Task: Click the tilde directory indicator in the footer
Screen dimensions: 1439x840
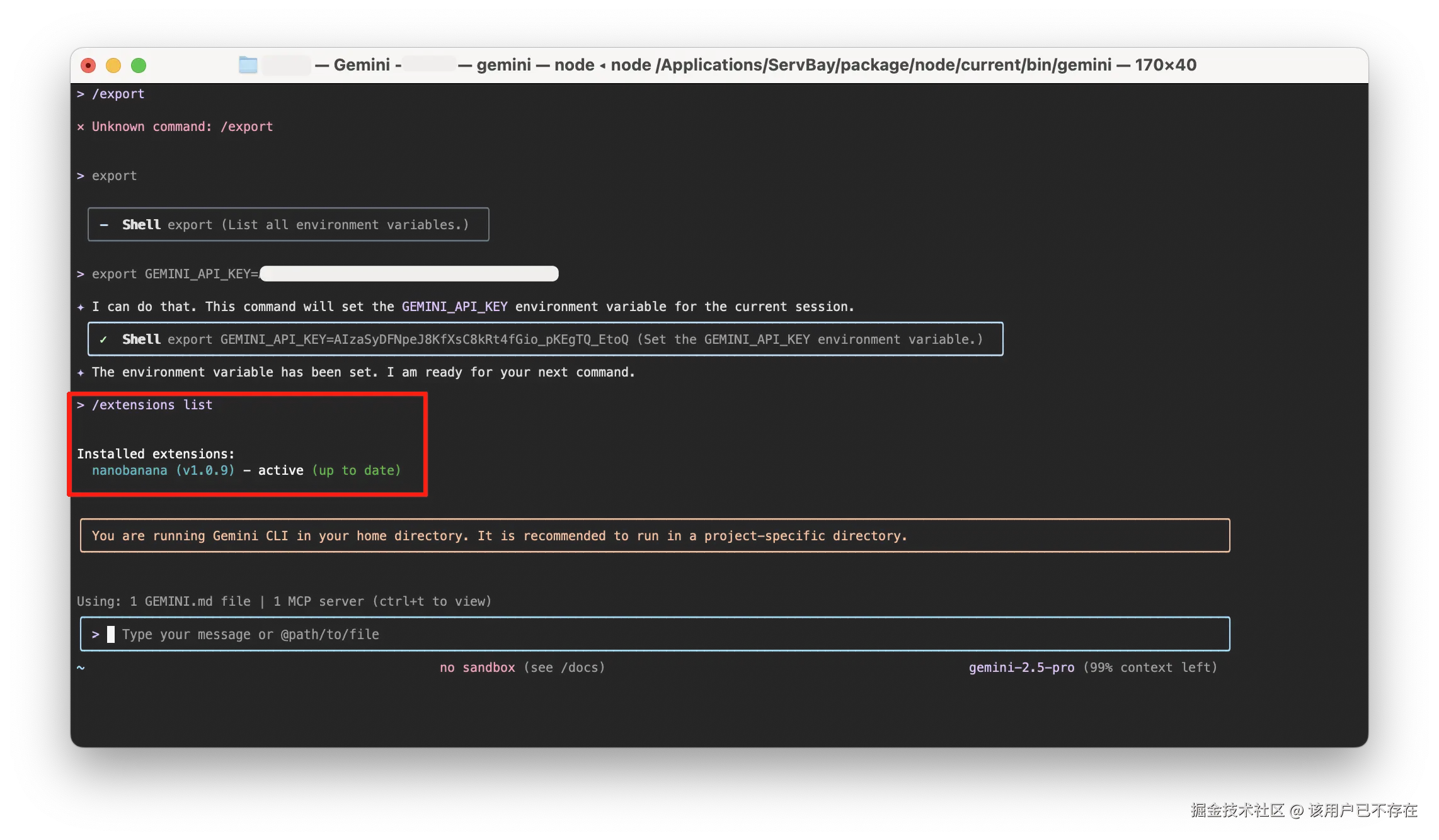Action: tap(81, 667)
